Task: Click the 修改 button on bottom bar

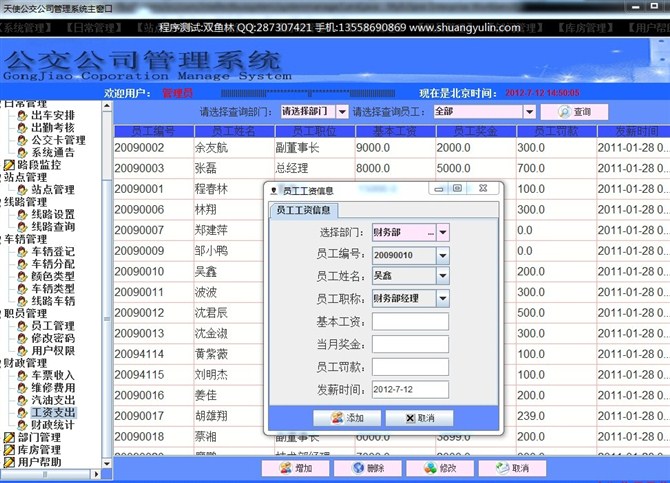Action: pos(440,468)
